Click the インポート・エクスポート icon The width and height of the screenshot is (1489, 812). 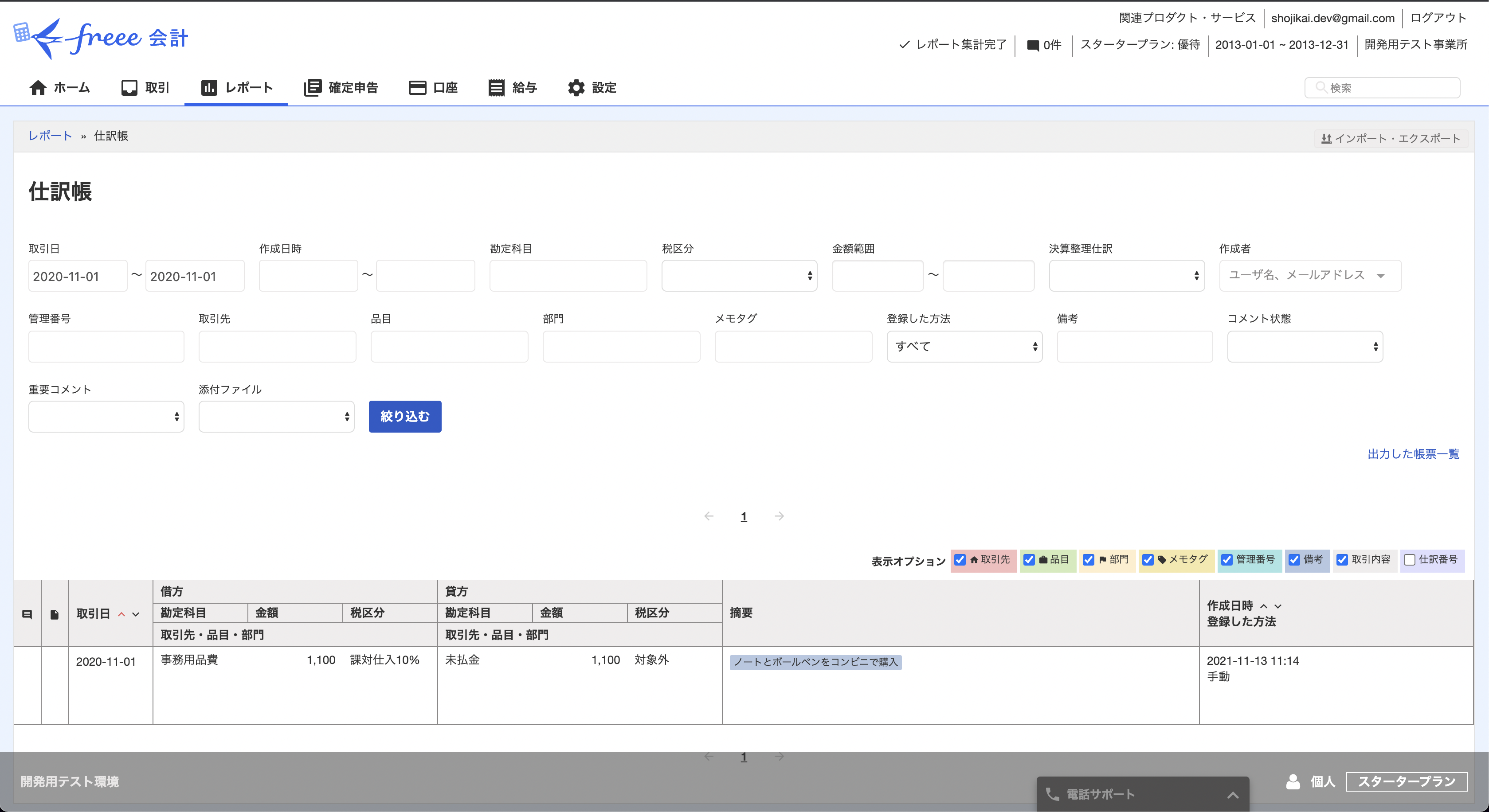[x=1328, y=138]
